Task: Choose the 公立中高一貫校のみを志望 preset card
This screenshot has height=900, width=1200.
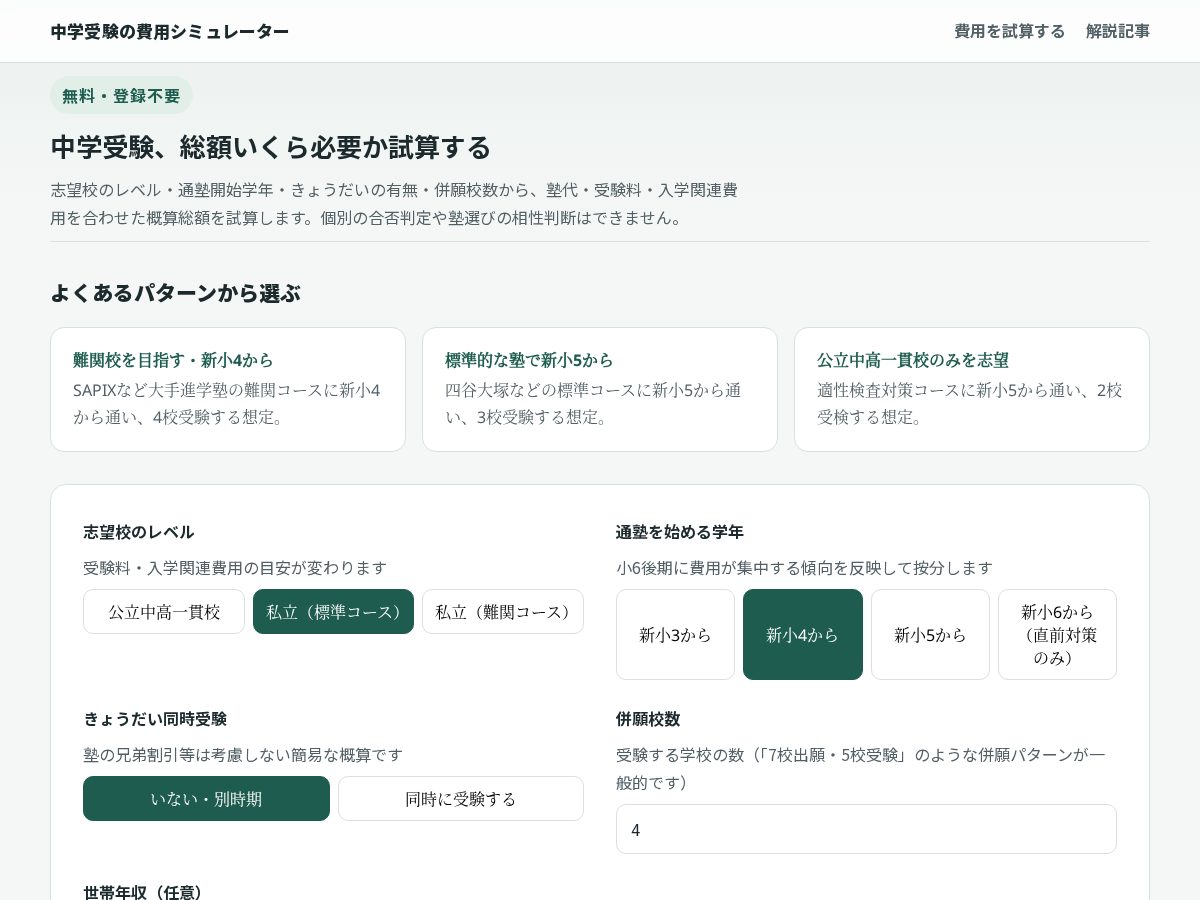Action: [972, 389]
